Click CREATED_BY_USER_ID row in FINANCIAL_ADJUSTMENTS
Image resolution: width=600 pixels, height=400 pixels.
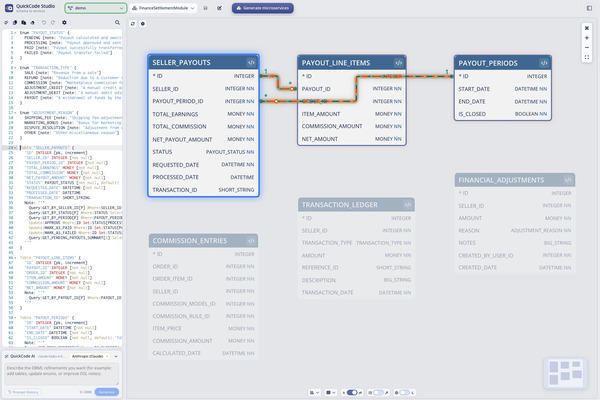pyautogui.click(x=515, y=255)
